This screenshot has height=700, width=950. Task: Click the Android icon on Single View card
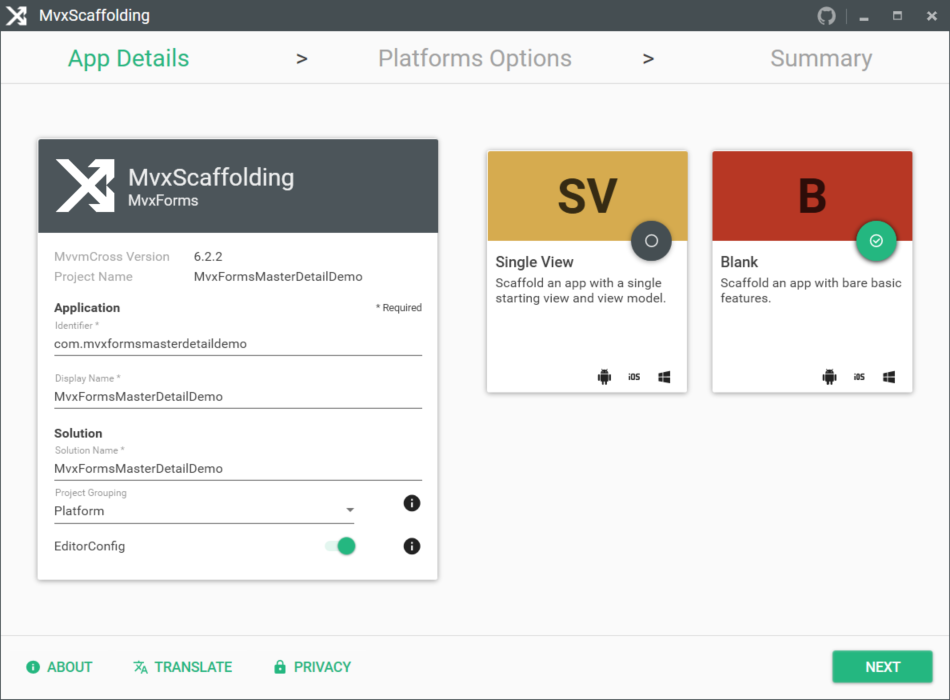click(x=604, y=377)
